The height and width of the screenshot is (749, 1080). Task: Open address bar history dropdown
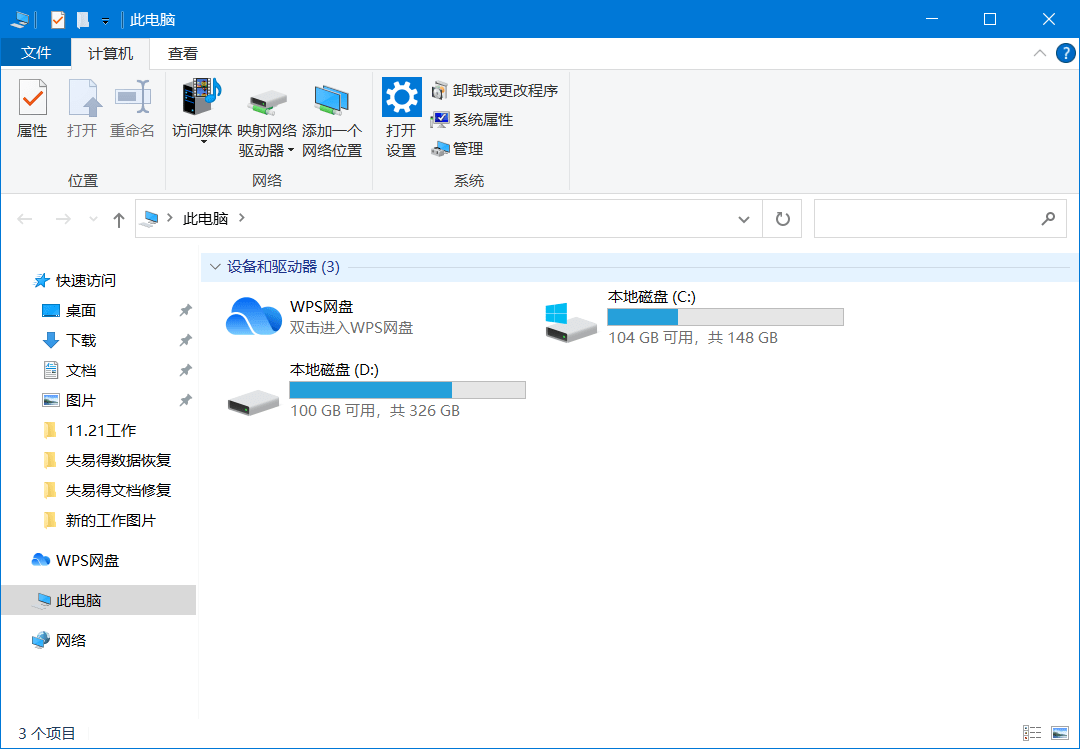click(744, 219)
